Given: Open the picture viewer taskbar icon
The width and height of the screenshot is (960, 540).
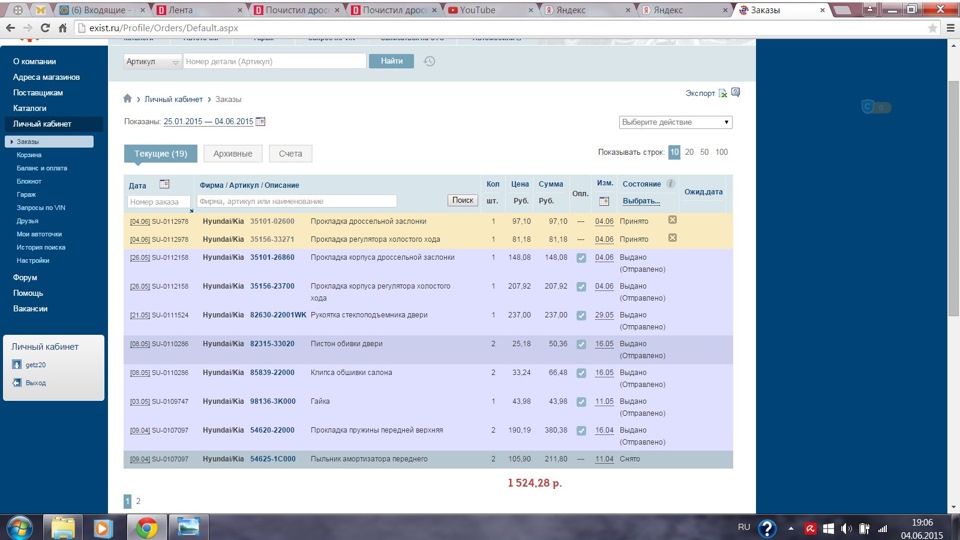Looking at the screenshot, I should pyautogui.click(x=188, y=527).
